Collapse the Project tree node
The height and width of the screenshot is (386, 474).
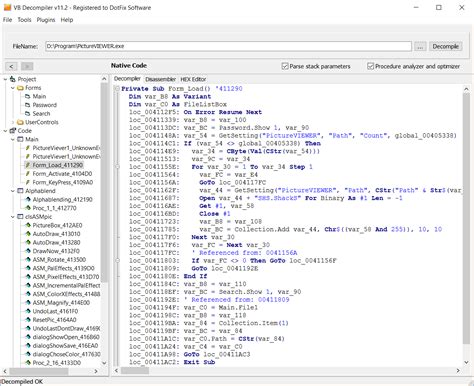point(5,79)
